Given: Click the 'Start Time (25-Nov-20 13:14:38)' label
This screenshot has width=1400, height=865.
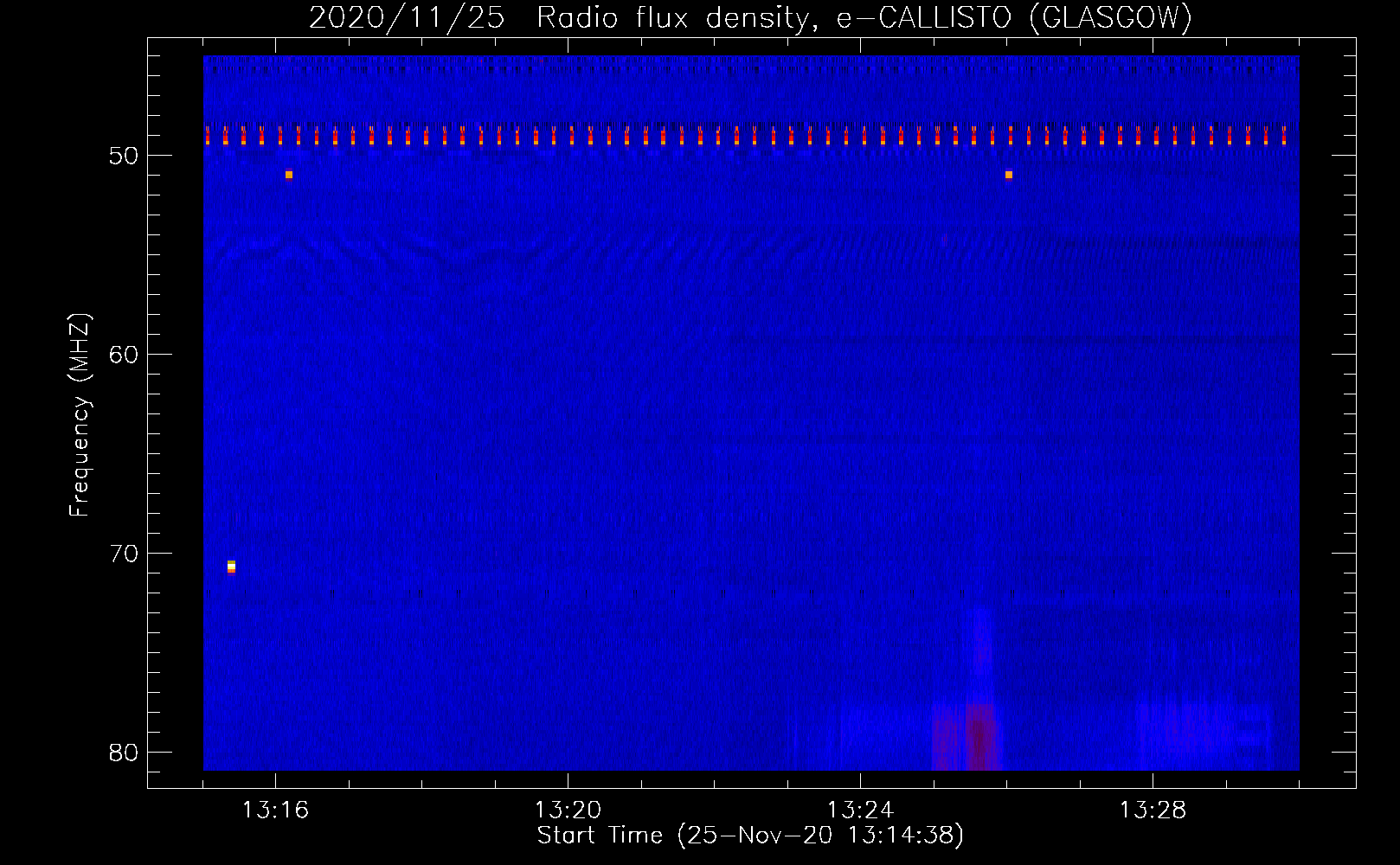Looking at the screenshot, I should point(750,836).
